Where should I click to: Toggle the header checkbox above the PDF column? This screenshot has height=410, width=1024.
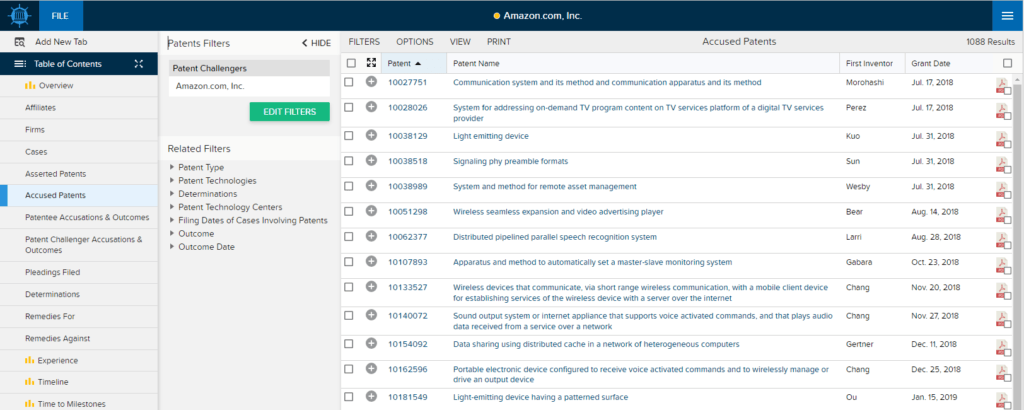1008,63
